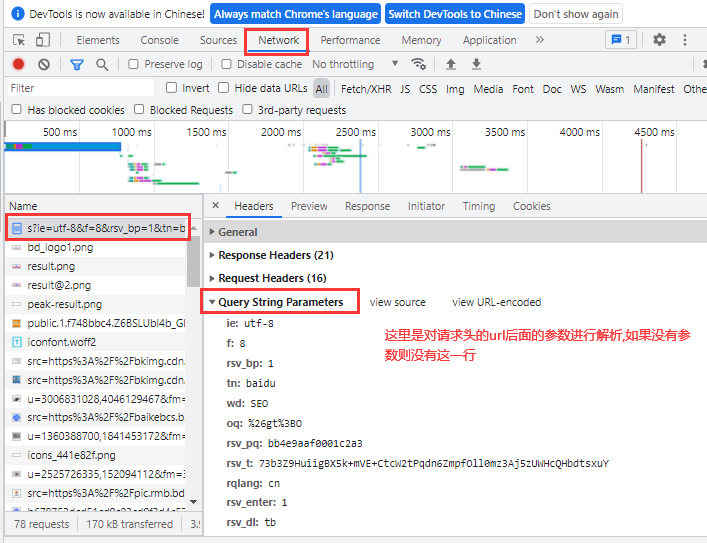
Task: Filter by Img request type
Action: click(x=455, y=89)
